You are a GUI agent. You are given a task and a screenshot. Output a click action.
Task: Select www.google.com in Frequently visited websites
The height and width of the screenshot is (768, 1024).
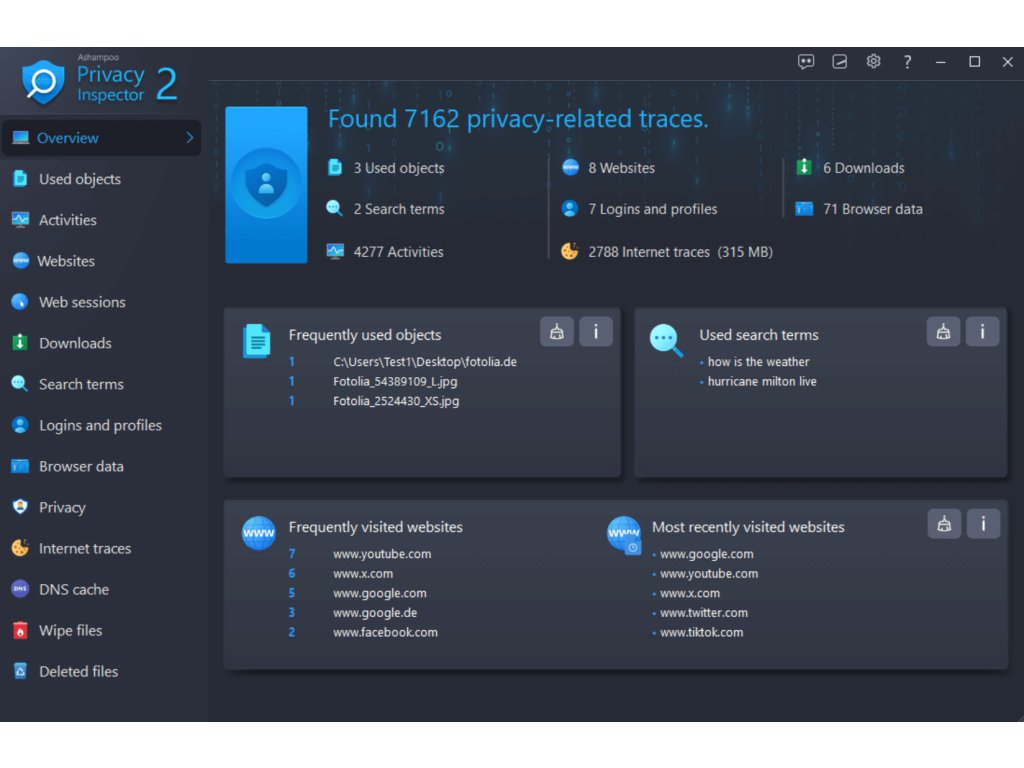379,593
